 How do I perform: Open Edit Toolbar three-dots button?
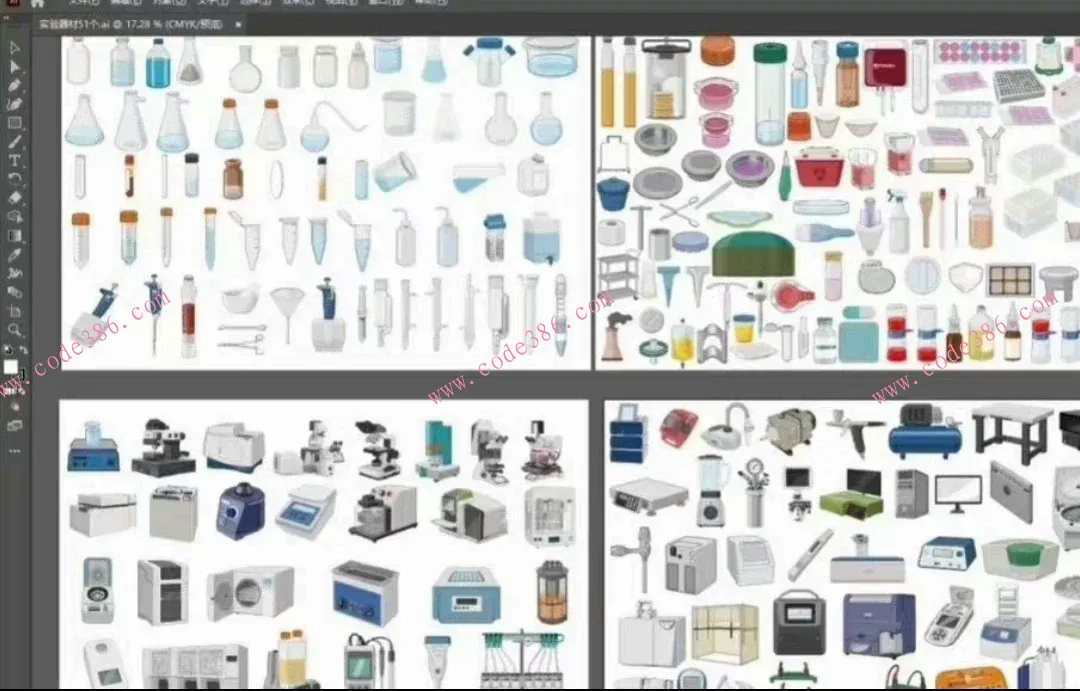click(14, 451)
